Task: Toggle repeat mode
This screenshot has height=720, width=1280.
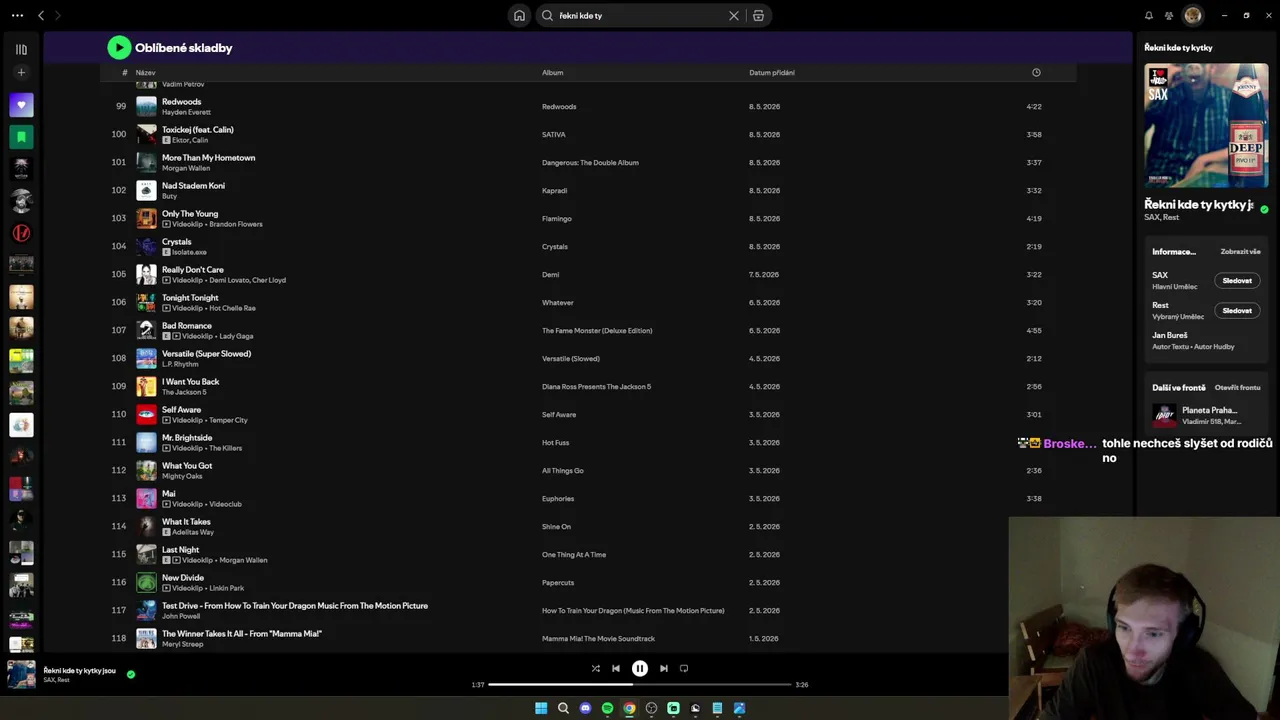Action: (684, 669)
